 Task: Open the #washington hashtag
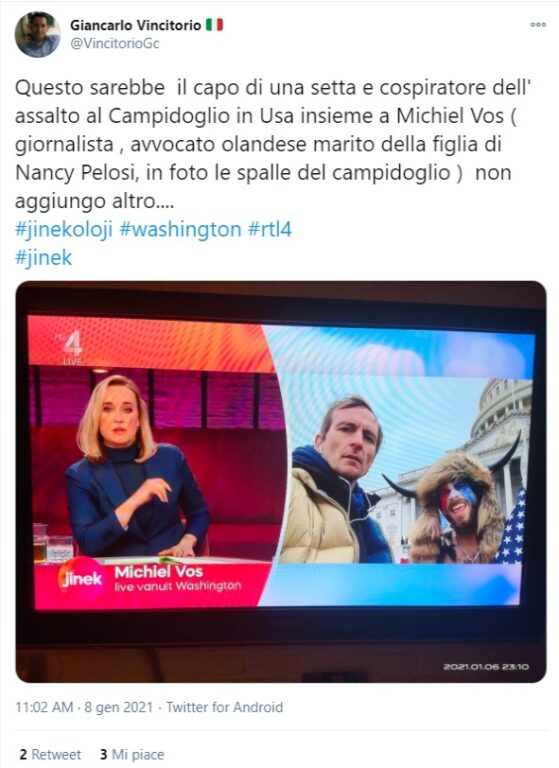(x=180, y=229)
